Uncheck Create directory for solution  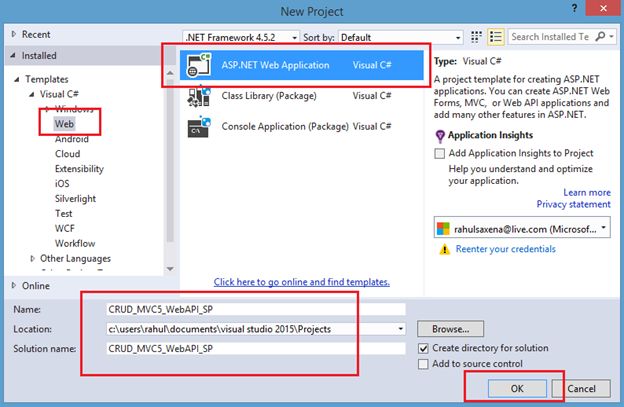point(423,349)
